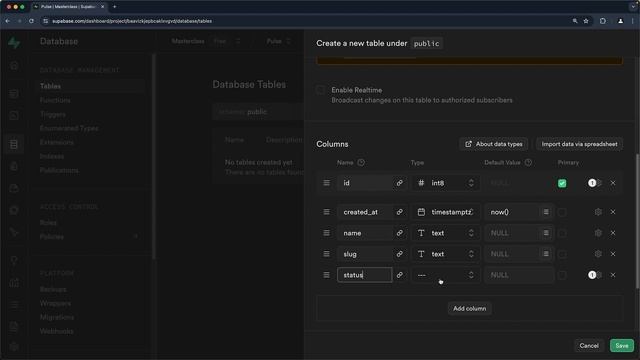Save the new table
The image size is (640, 360).
622,346
